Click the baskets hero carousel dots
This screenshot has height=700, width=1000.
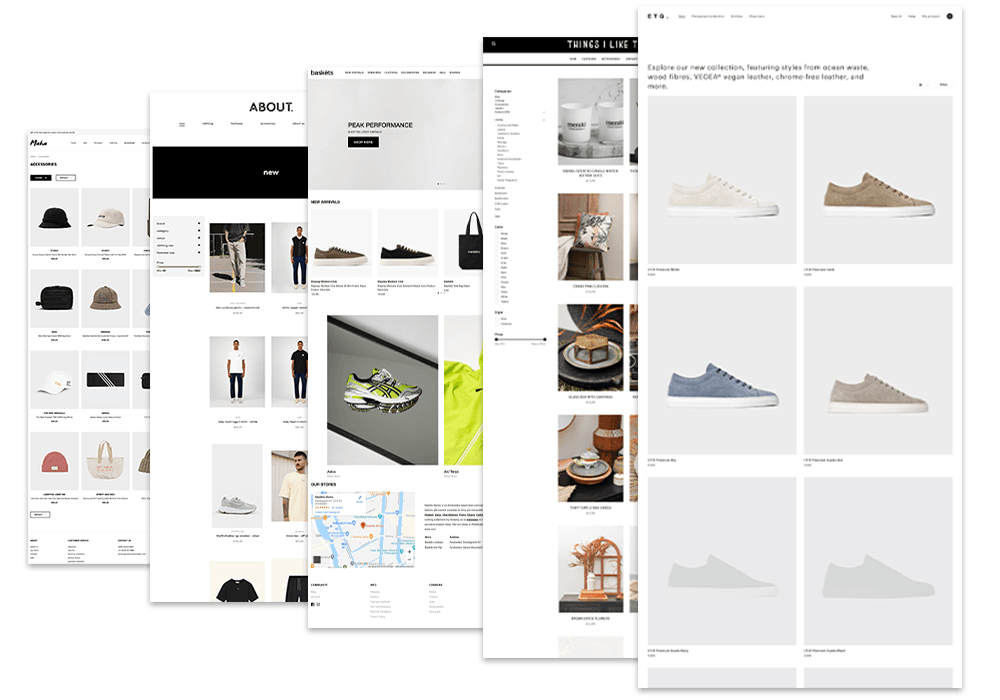pyautogui.click(x=441, y=184)
